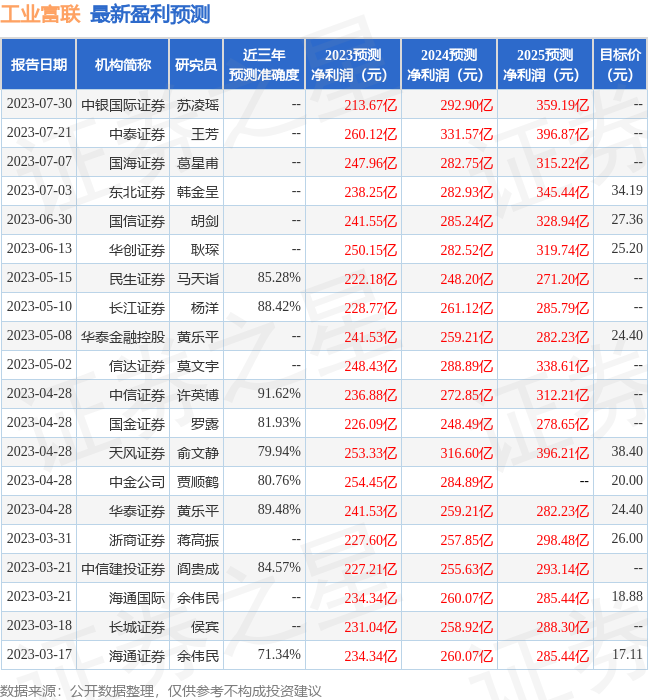
Task: Click target price 38.40
Action: pyautogui.click(x=627, y=452)
